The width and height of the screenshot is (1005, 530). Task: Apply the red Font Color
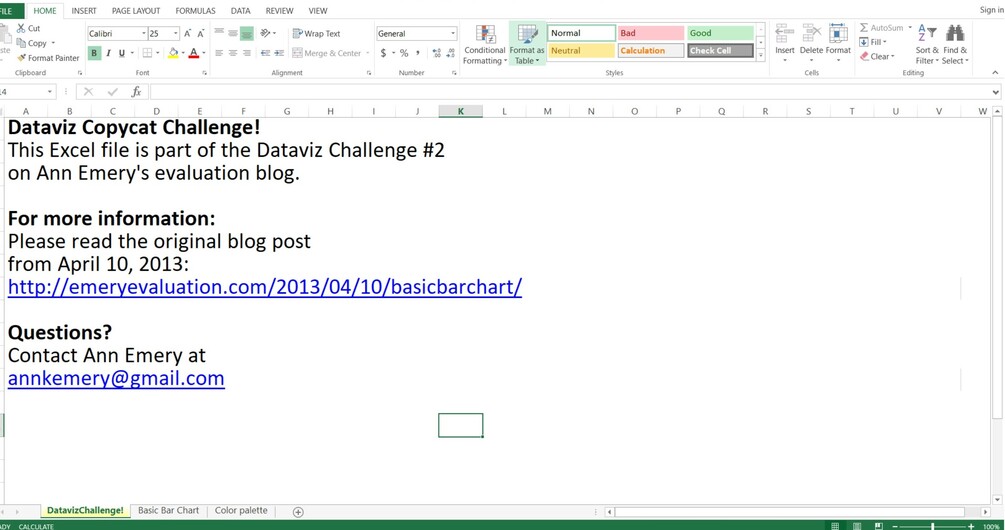point(194,53)
